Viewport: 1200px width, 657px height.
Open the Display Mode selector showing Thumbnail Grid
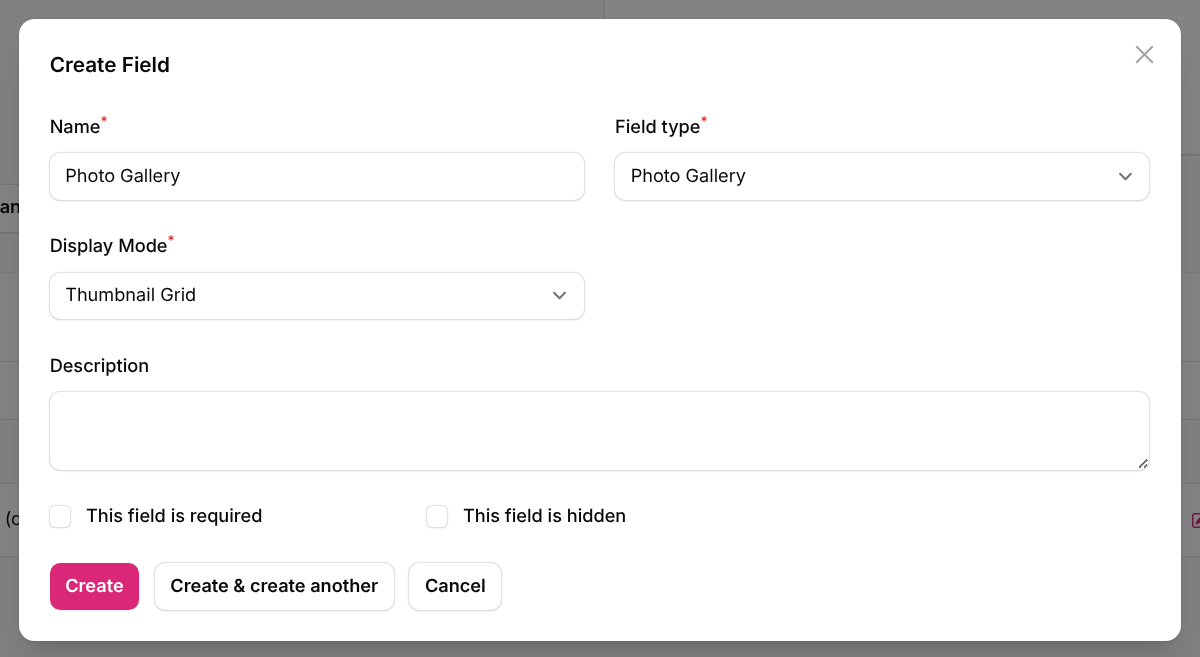tap(317, 296)
